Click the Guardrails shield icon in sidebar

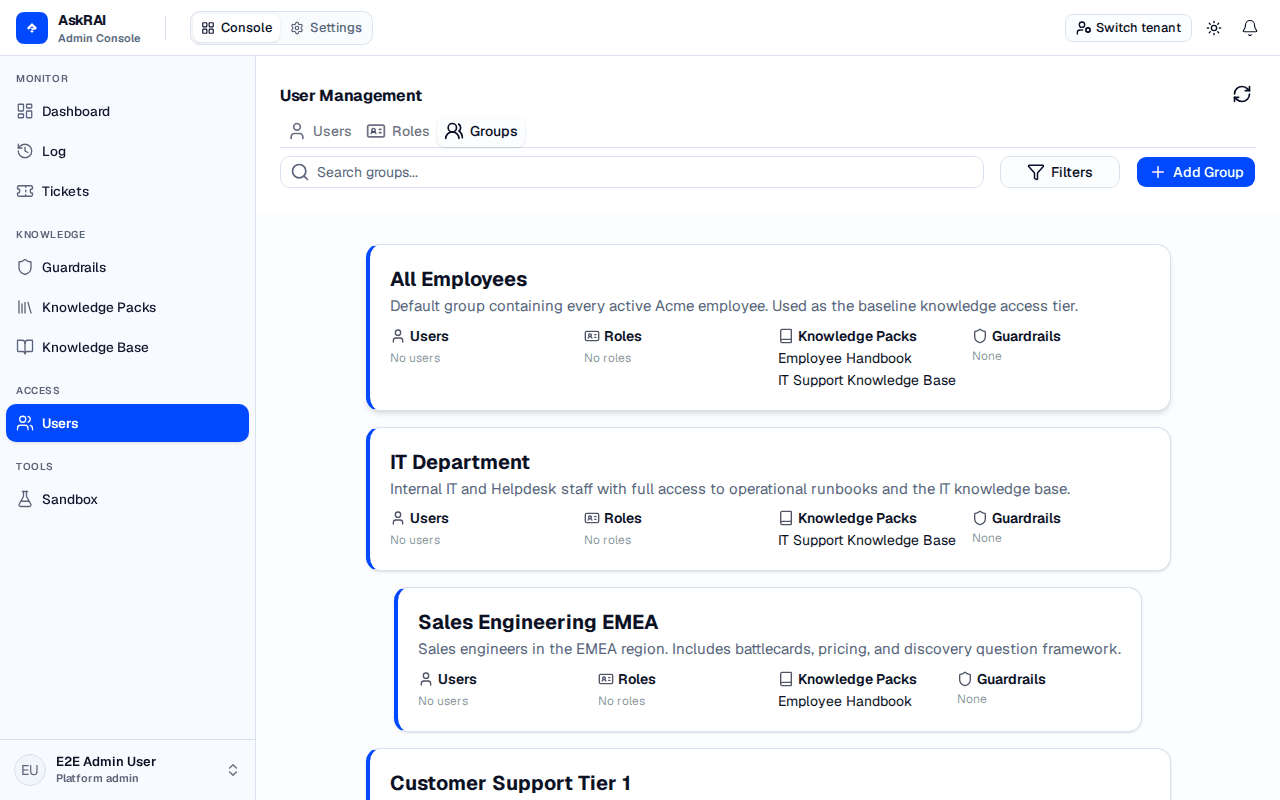coord(25,267)
